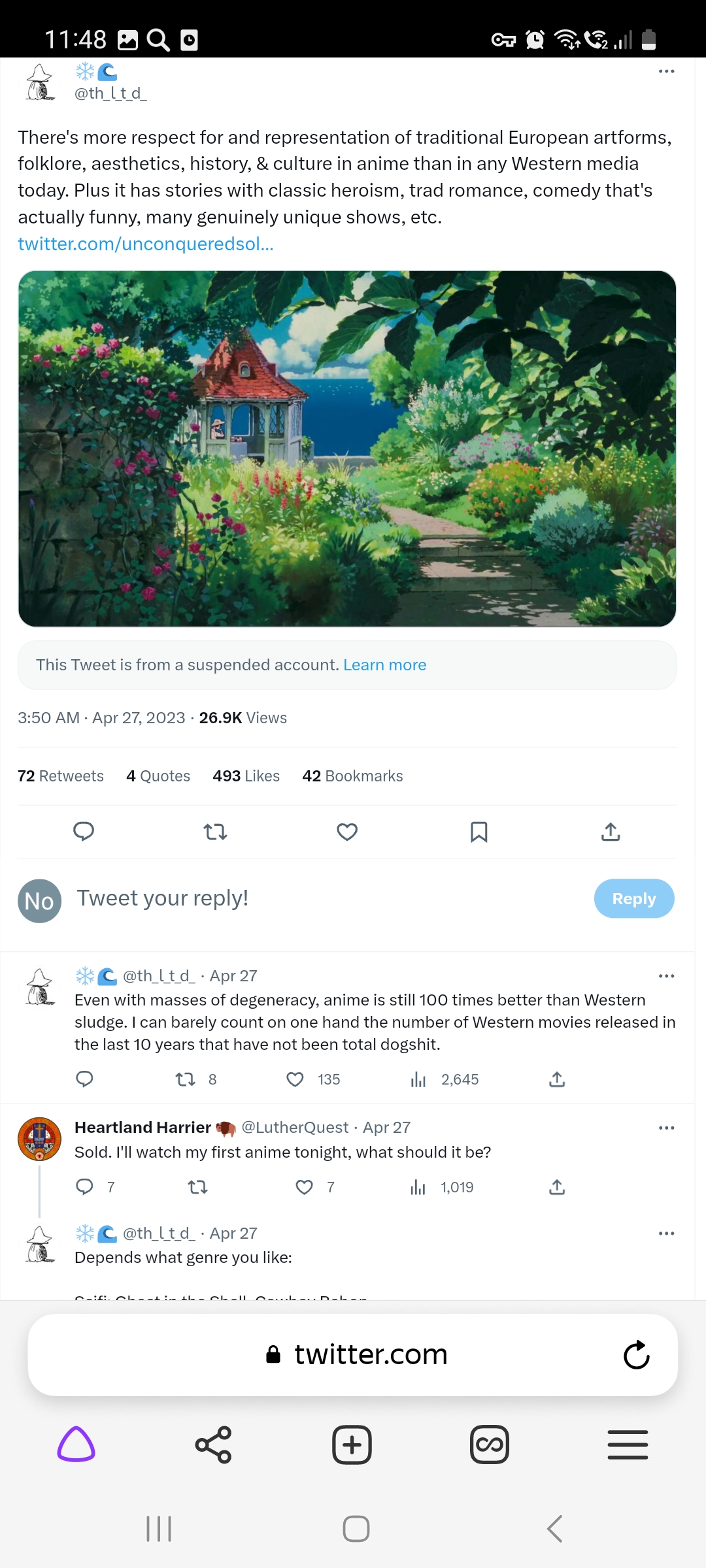Viewport: 706px width, 1568px height.
Task: Reload the page in browser bar
Action: pos(636,1355)
